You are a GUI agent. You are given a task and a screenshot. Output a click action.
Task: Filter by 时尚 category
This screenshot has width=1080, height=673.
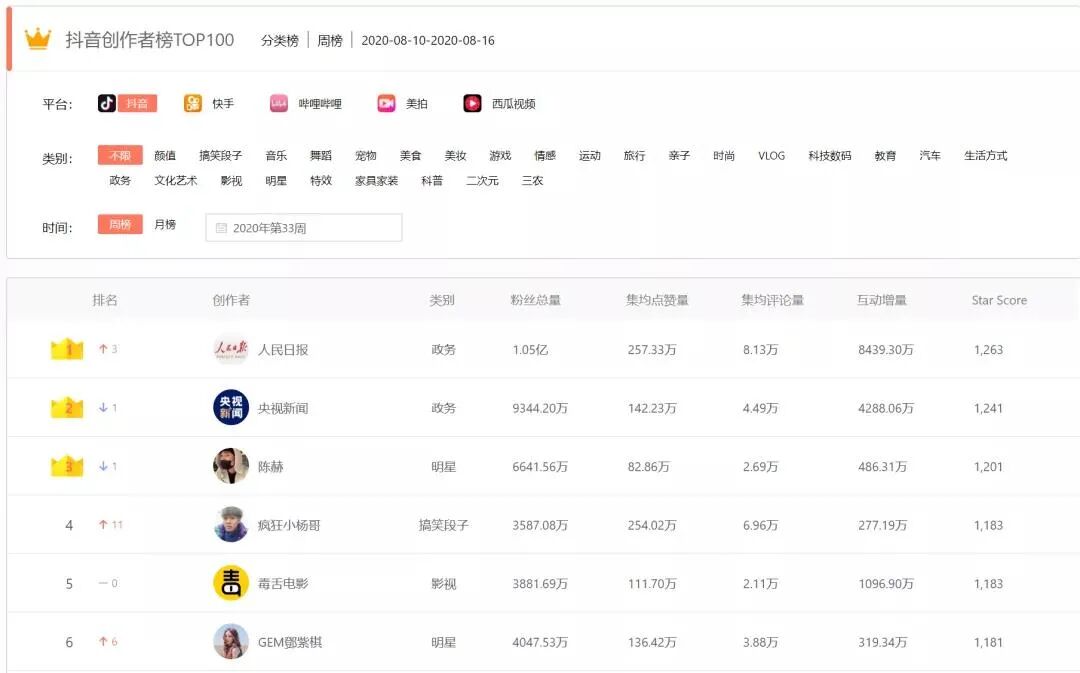[724, 156]
